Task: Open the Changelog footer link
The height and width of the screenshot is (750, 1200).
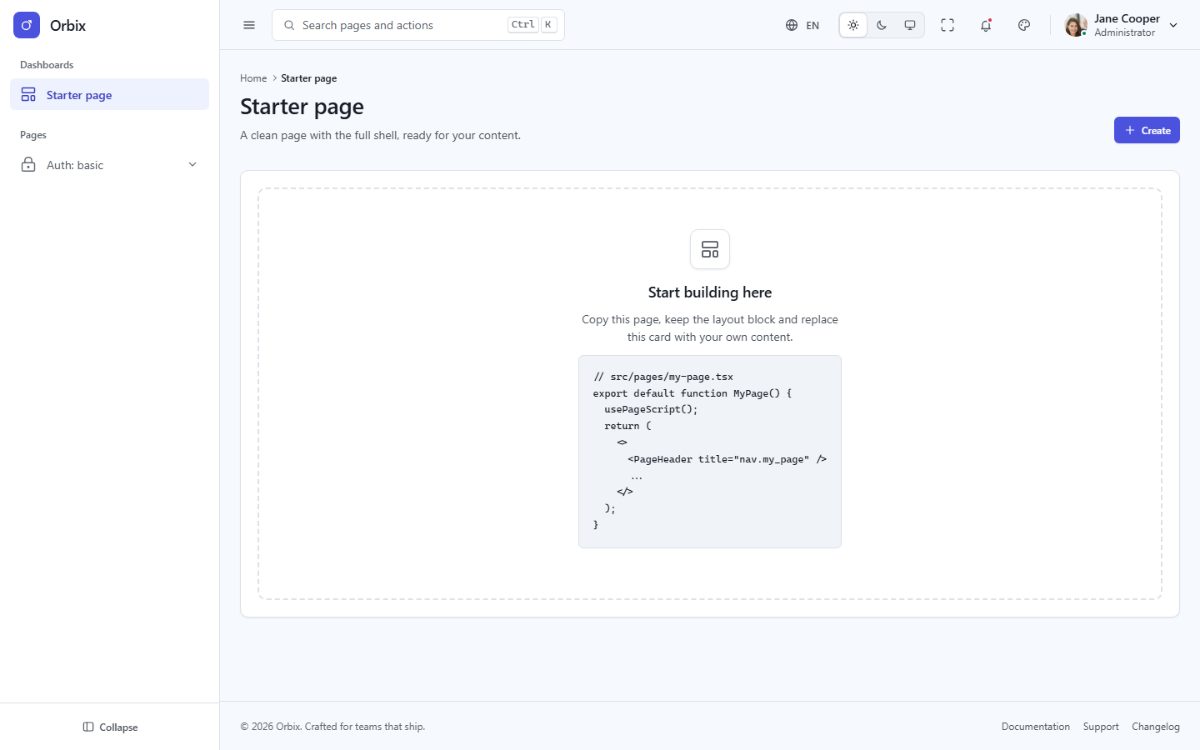Action: pos(1156,727)
